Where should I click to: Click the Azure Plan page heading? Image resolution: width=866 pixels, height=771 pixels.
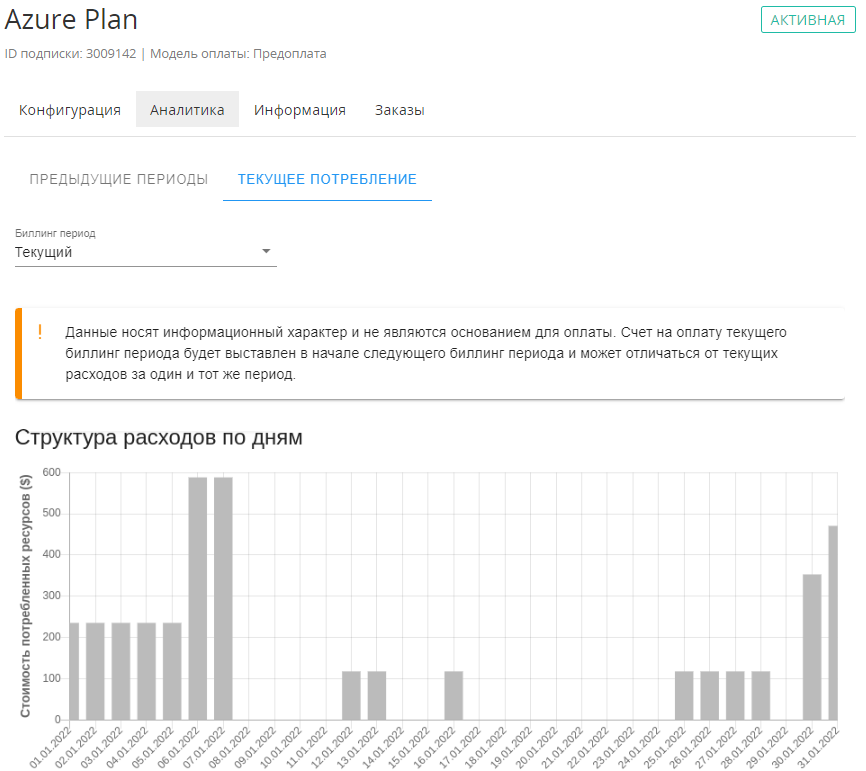point(72,20)
